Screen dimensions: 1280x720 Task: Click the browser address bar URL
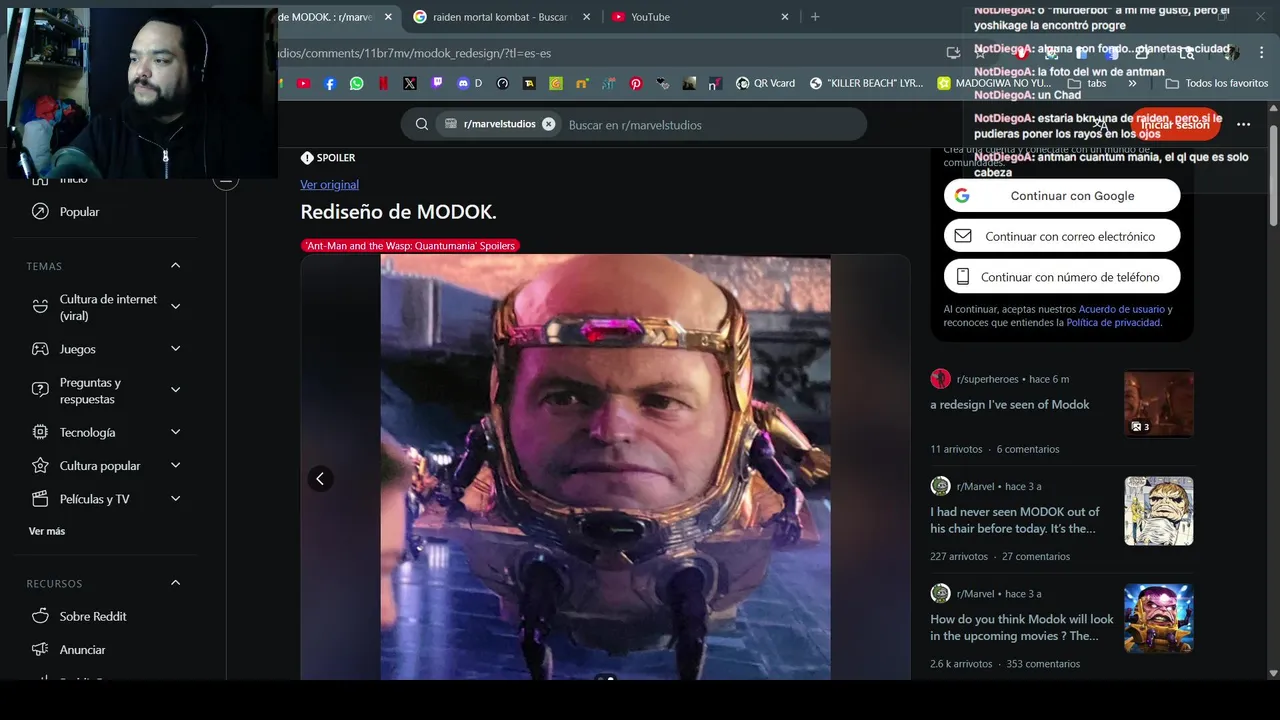point(414,53)
